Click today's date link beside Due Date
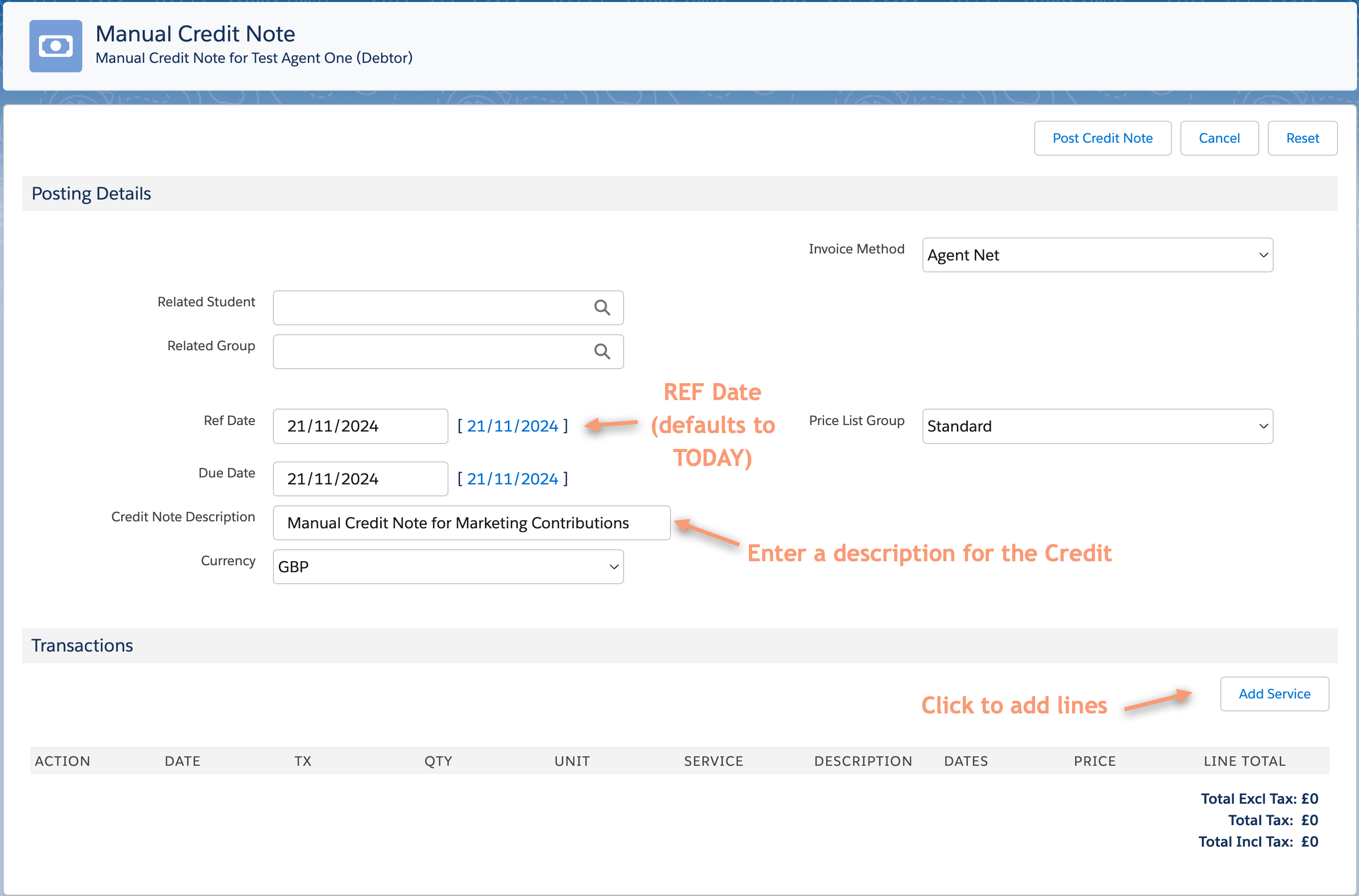1359x896 pixels. (512, 479)
